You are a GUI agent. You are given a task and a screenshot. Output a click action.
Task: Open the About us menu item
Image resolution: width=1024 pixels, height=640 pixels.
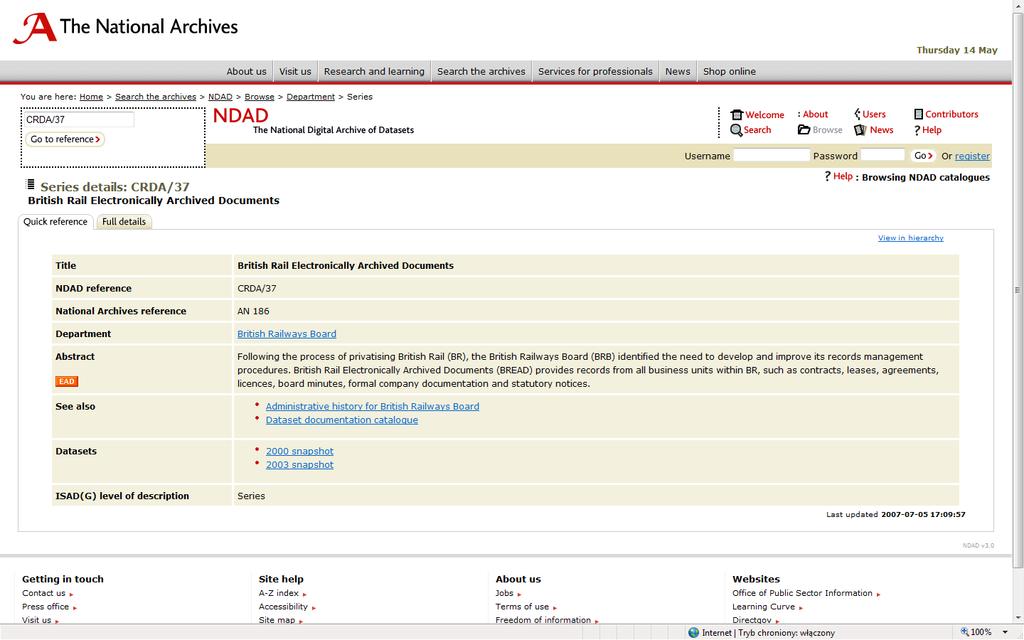pos(246,72)
